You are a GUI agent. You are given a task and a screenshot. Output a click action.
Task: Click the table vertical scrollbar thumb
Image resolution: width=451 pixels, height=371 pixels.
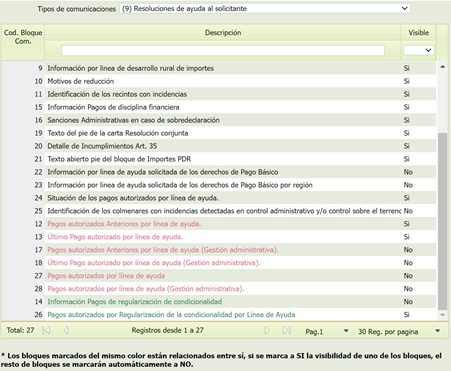pos(443,221)
